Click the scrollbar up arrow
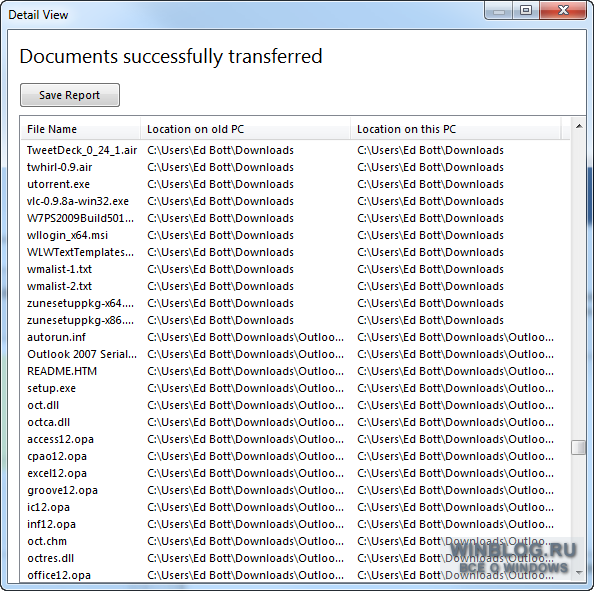This screenshot has width=594, height=591. click(x=578, y=126)
